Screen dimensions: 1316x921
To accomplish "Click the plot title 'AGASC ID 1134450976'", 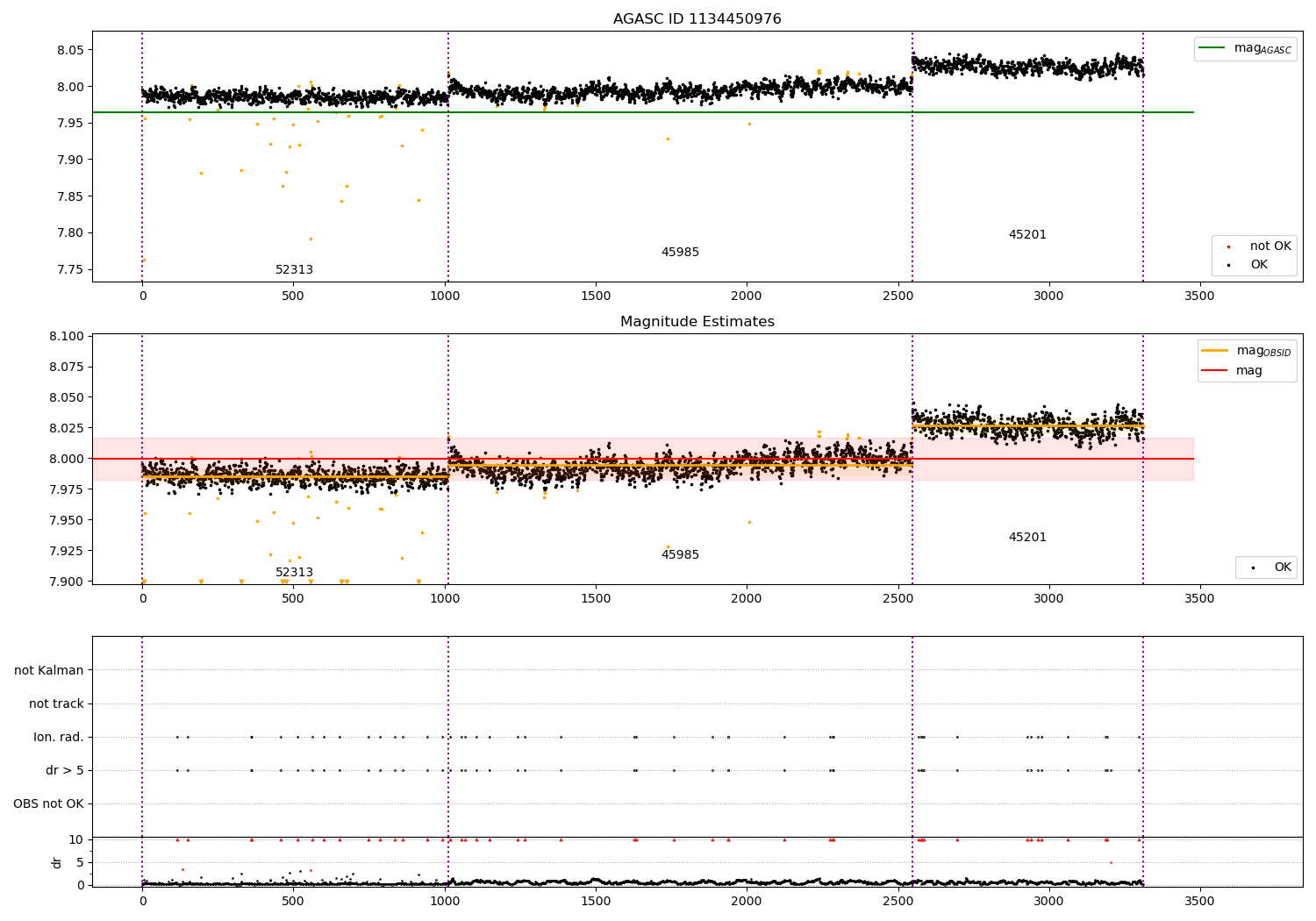I will coord(697,19).
